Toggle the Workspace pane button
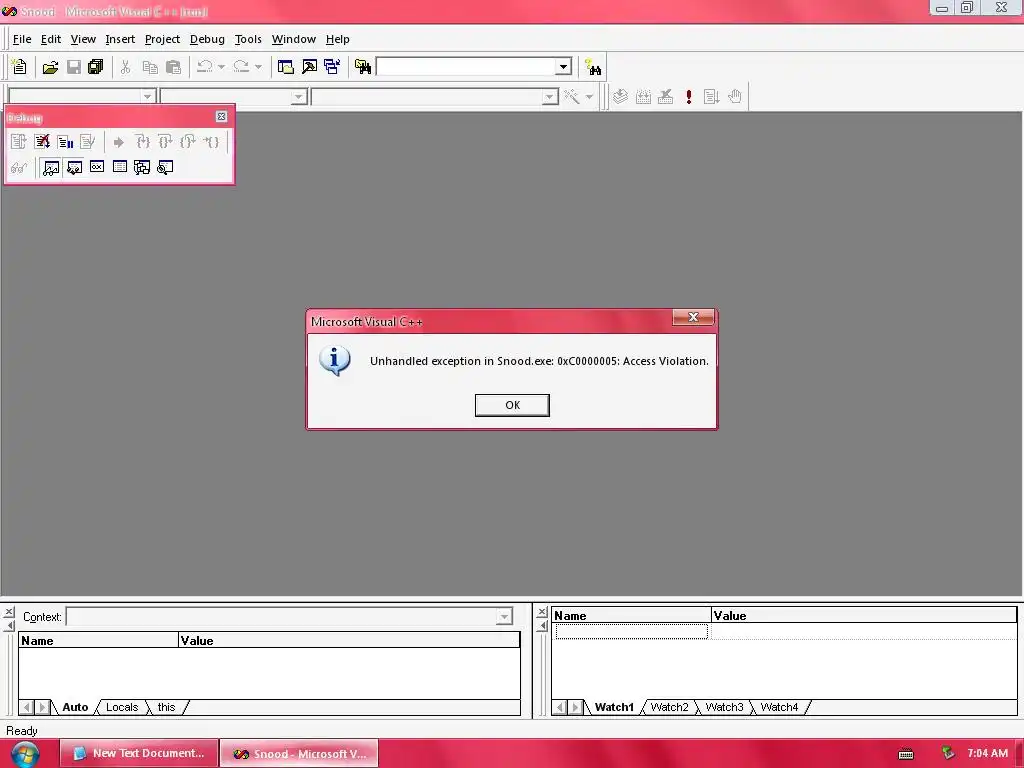The height and width of the screenshot is (768, 1024). 285,67
